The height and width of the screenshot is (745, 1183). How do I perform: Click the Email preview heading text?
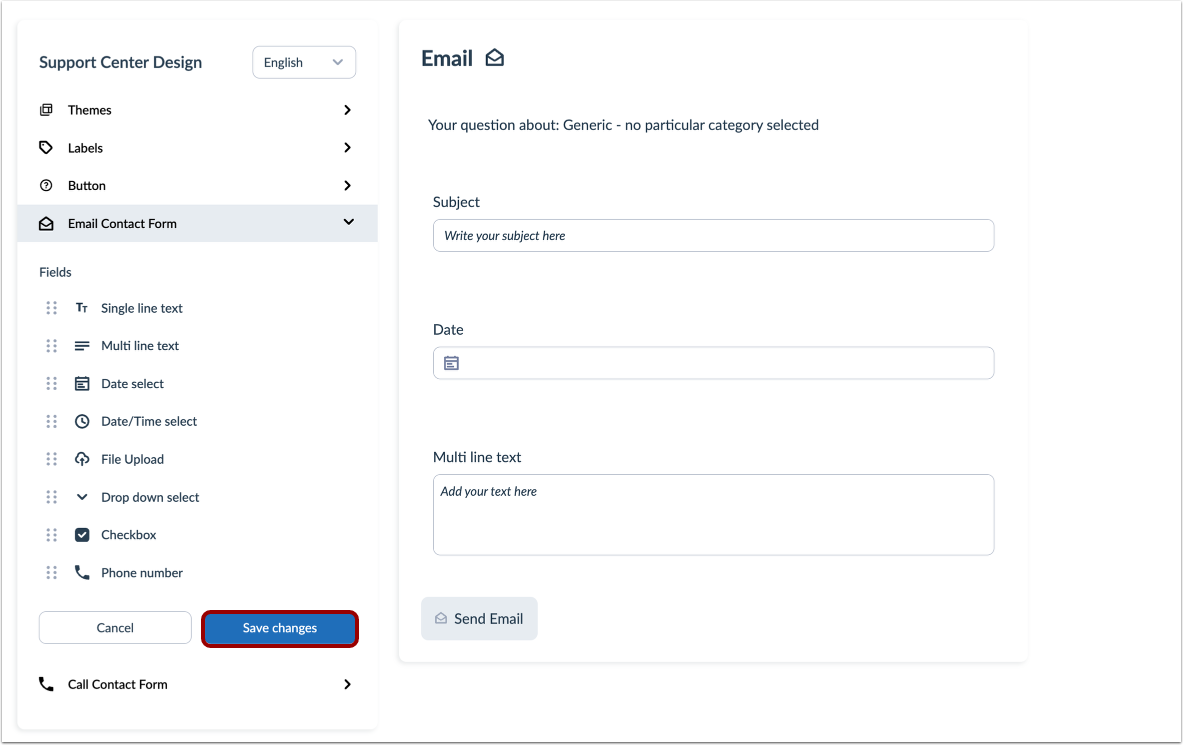click(x=447, y=58)
